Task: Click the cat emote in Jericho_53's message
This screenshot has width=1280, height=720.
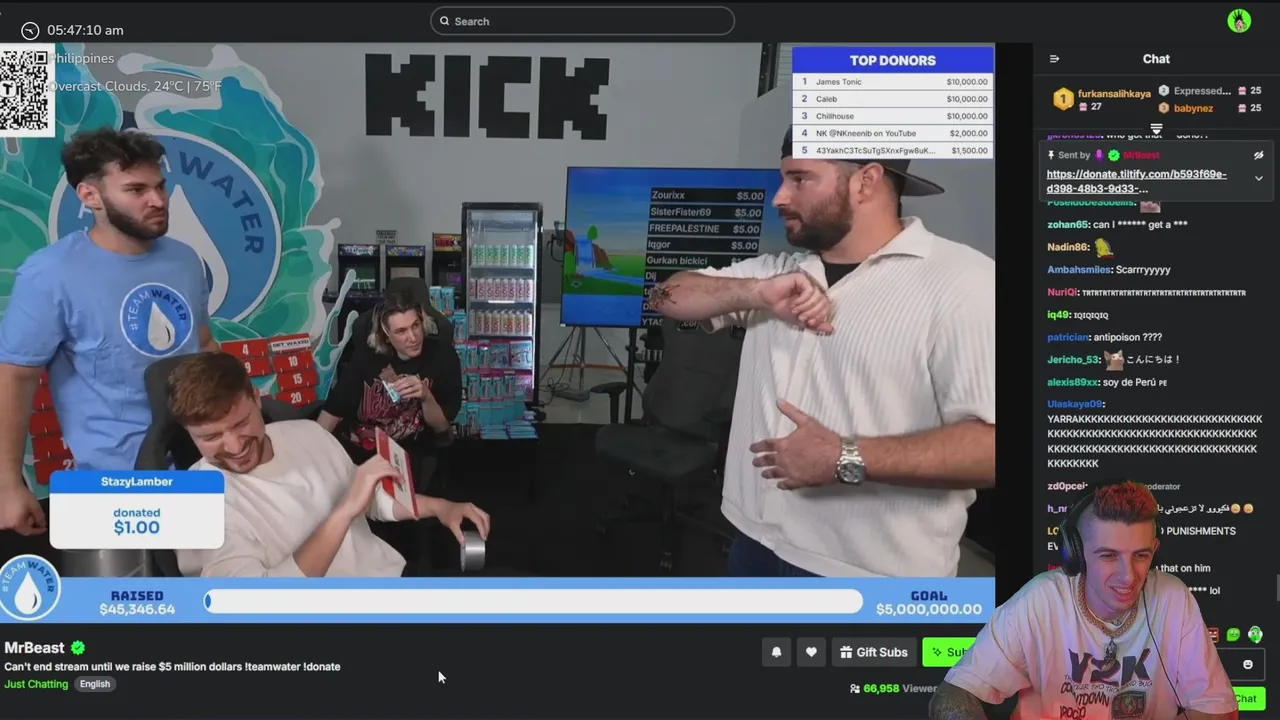Action: click(1114, 358)
